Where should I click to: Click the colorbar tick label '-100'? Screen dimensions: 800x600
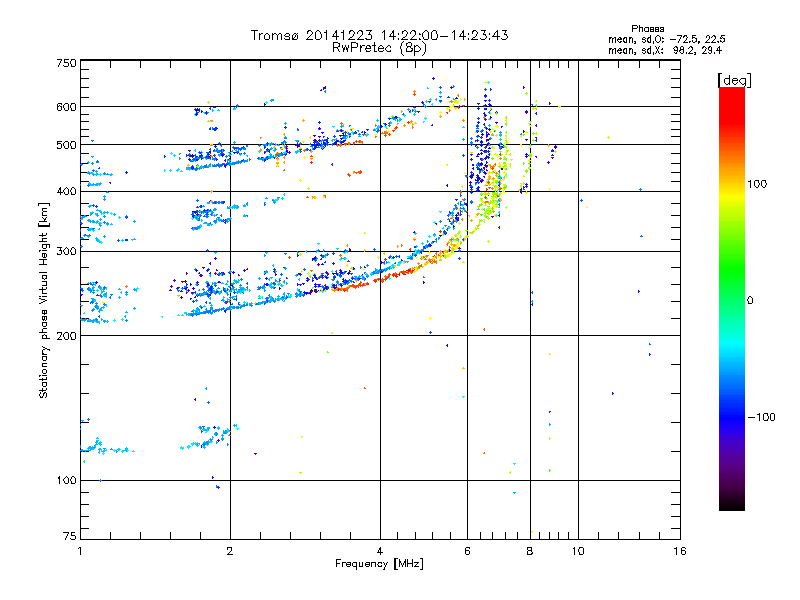point(761,417)
